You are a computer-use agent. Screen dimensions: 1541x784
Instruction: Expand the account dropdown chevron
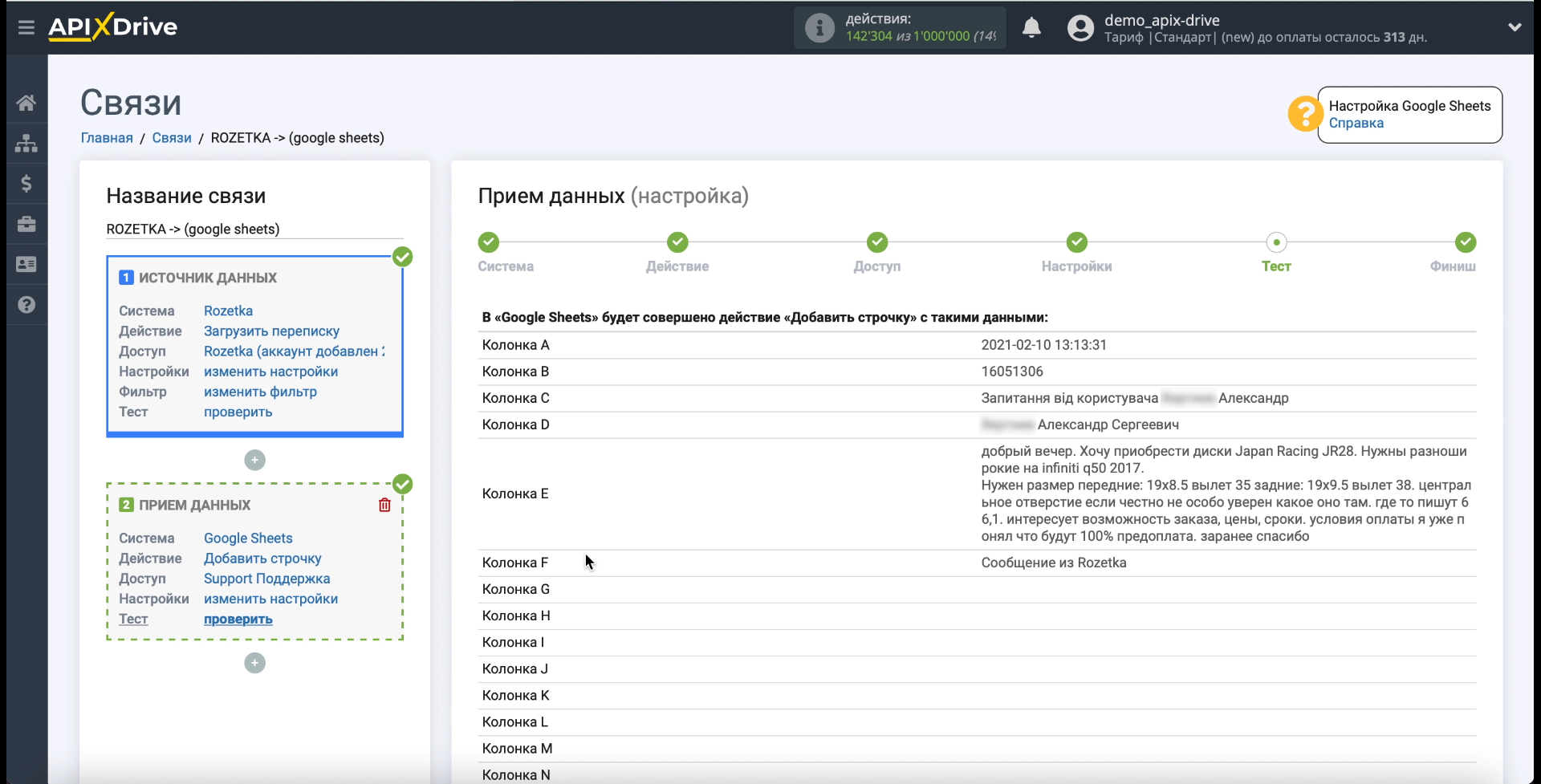click(x=1515, y=27)
